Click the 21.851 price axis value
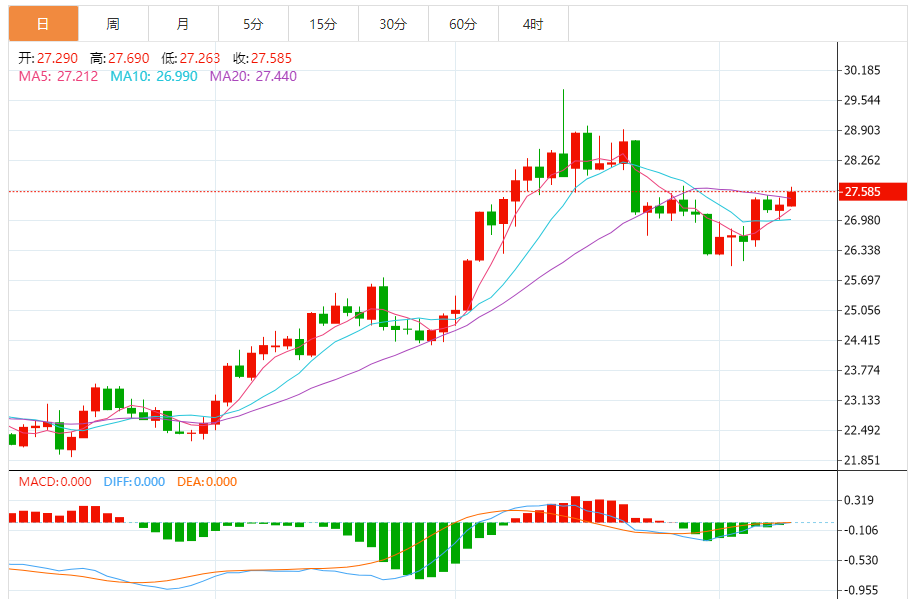 (862, 460)
